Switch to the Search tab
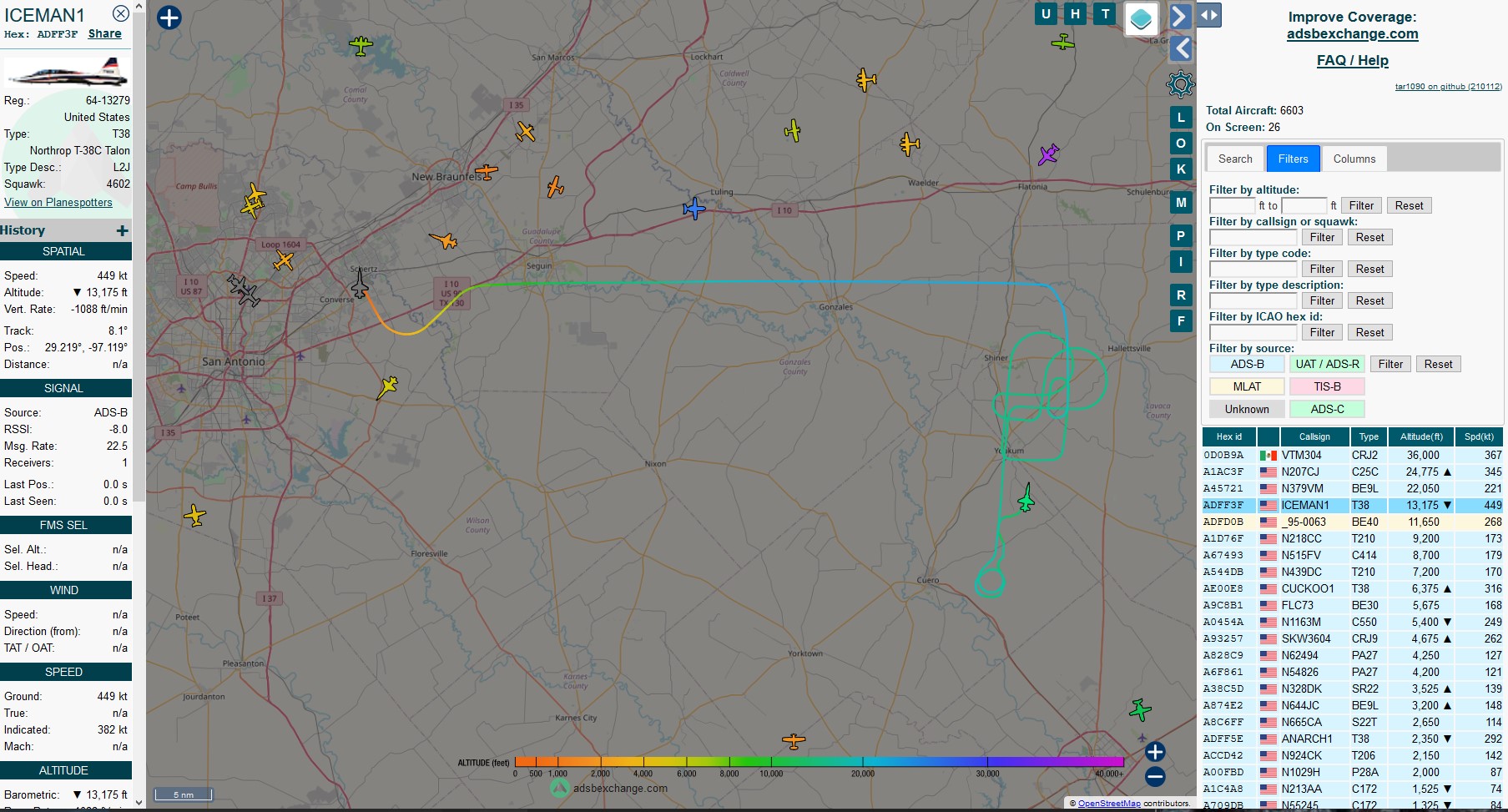This screenshot has height=812, width=1508. (1235, 159)
